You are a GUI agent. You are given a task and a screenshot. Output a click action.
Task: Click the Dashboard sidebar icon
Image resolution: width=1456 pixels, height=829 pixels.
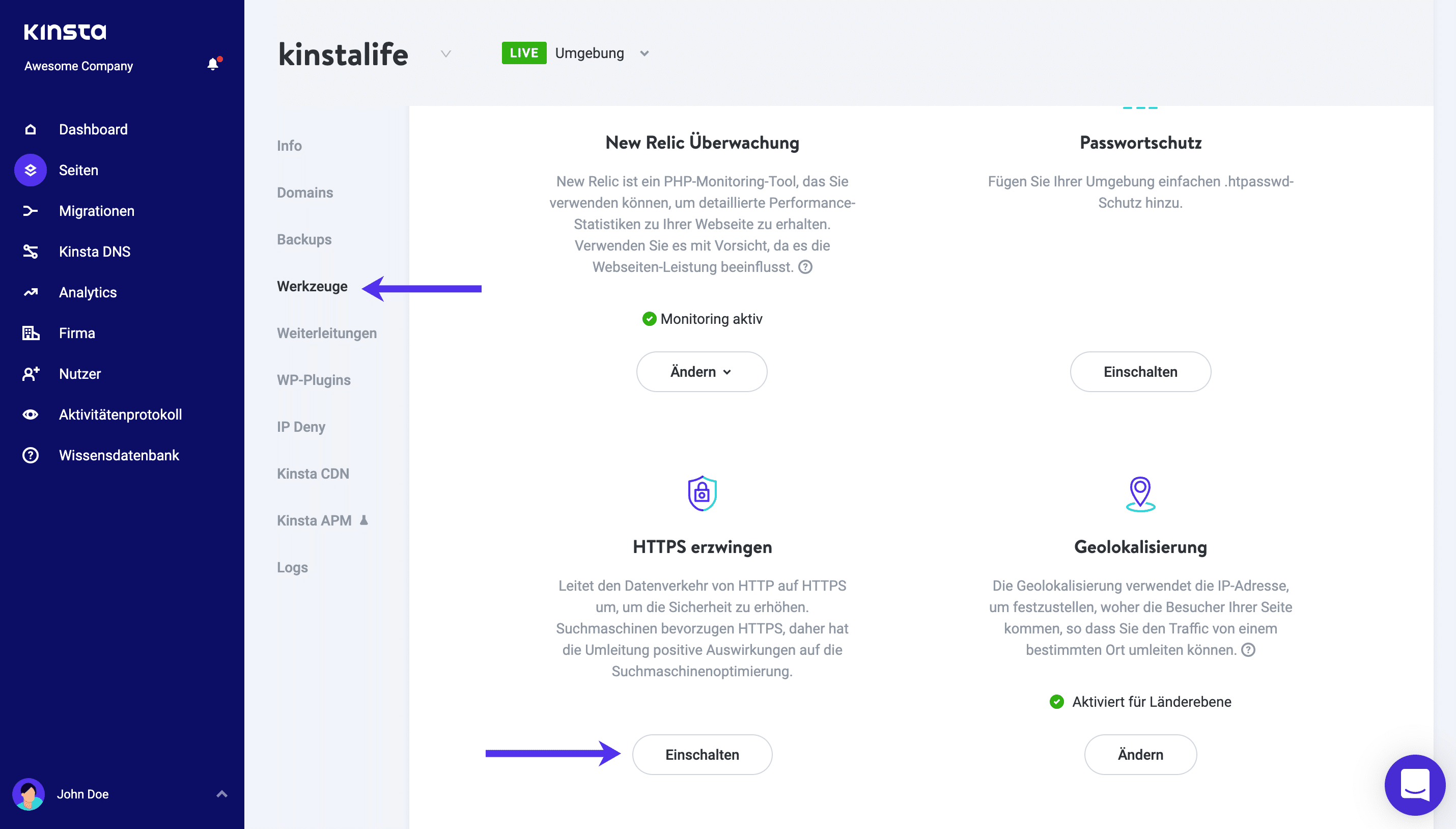29,129
